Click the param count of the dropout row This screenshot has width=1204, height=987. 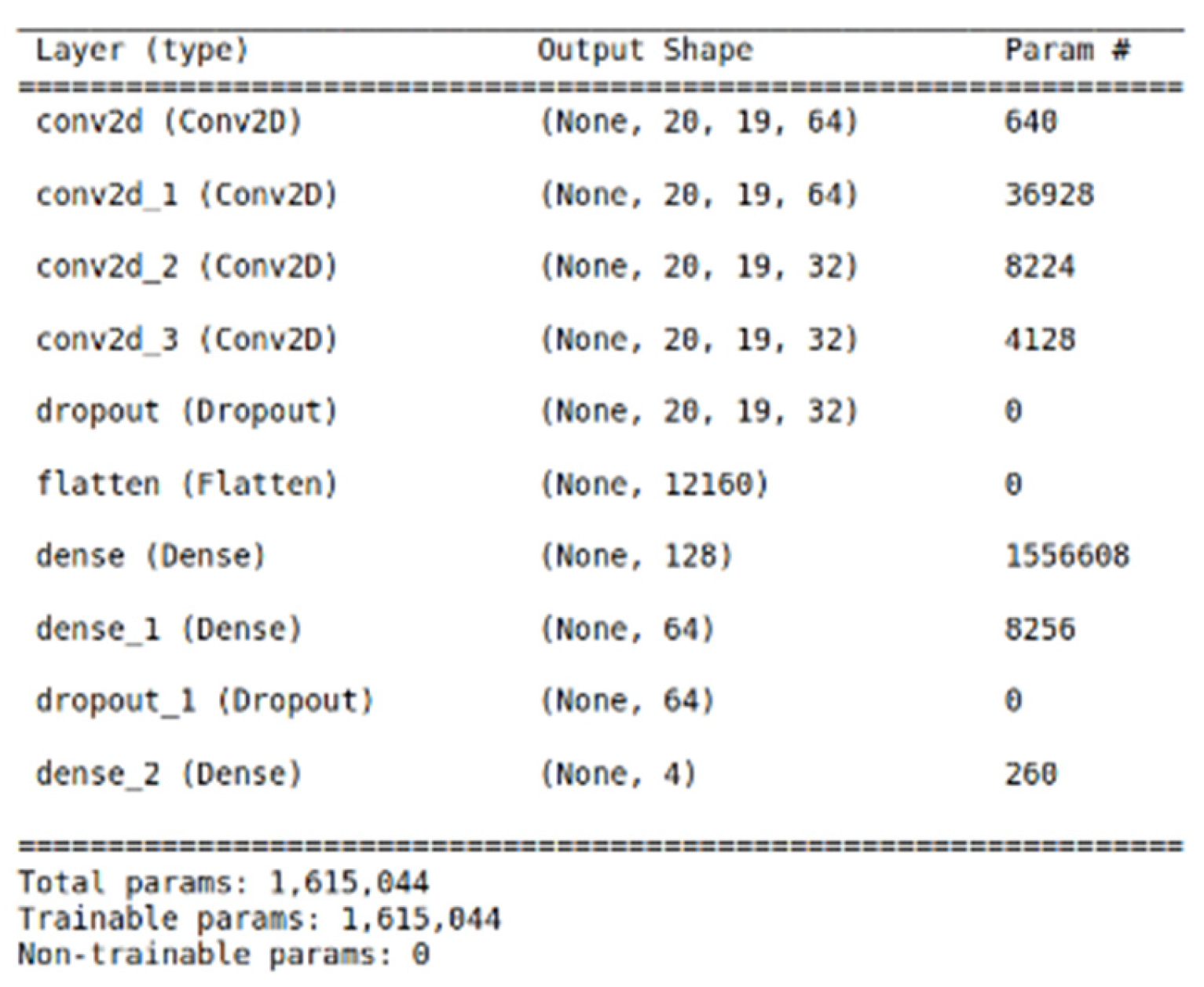pos(1013,412)
